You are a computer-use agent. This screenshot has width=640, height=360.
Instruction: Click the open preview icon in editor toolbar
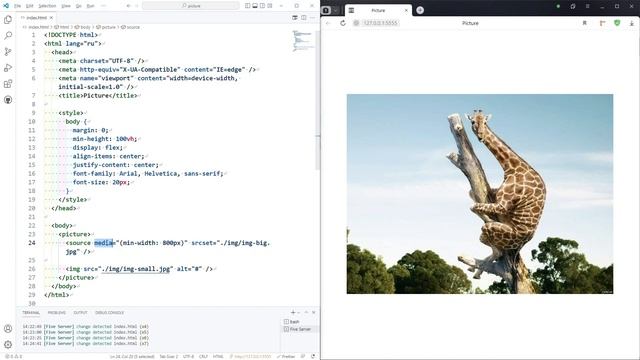(x=295, y=18)
